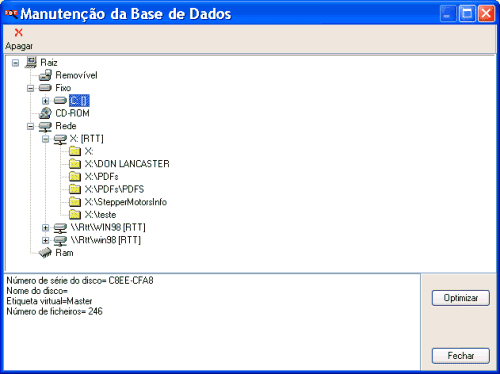Image resolution: width=500 pixels, height=374 pixels.
Task: Select the X:\teste label
Action: 100,215
